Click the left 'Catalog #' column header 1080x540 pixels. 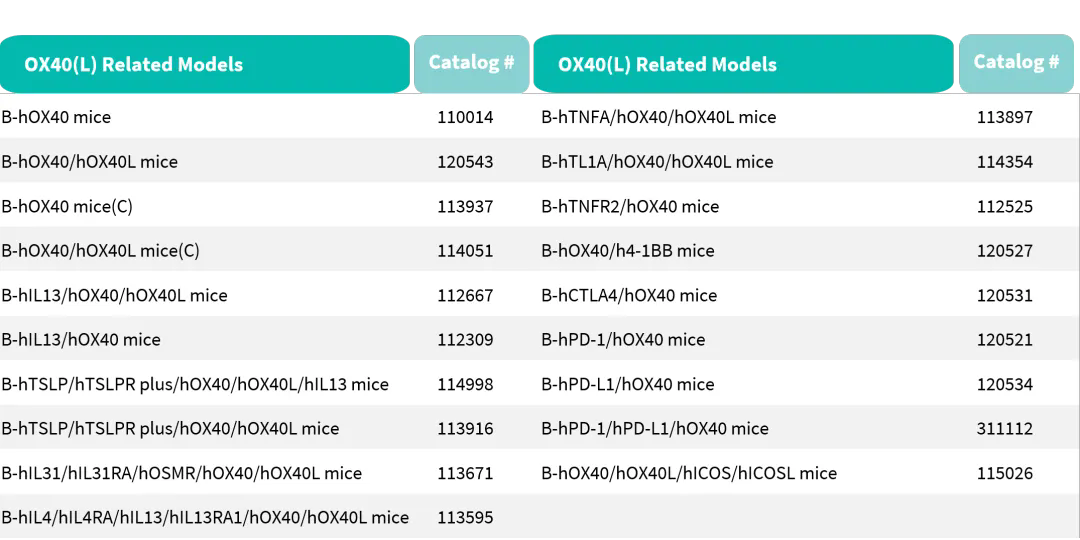pos(471,62)
